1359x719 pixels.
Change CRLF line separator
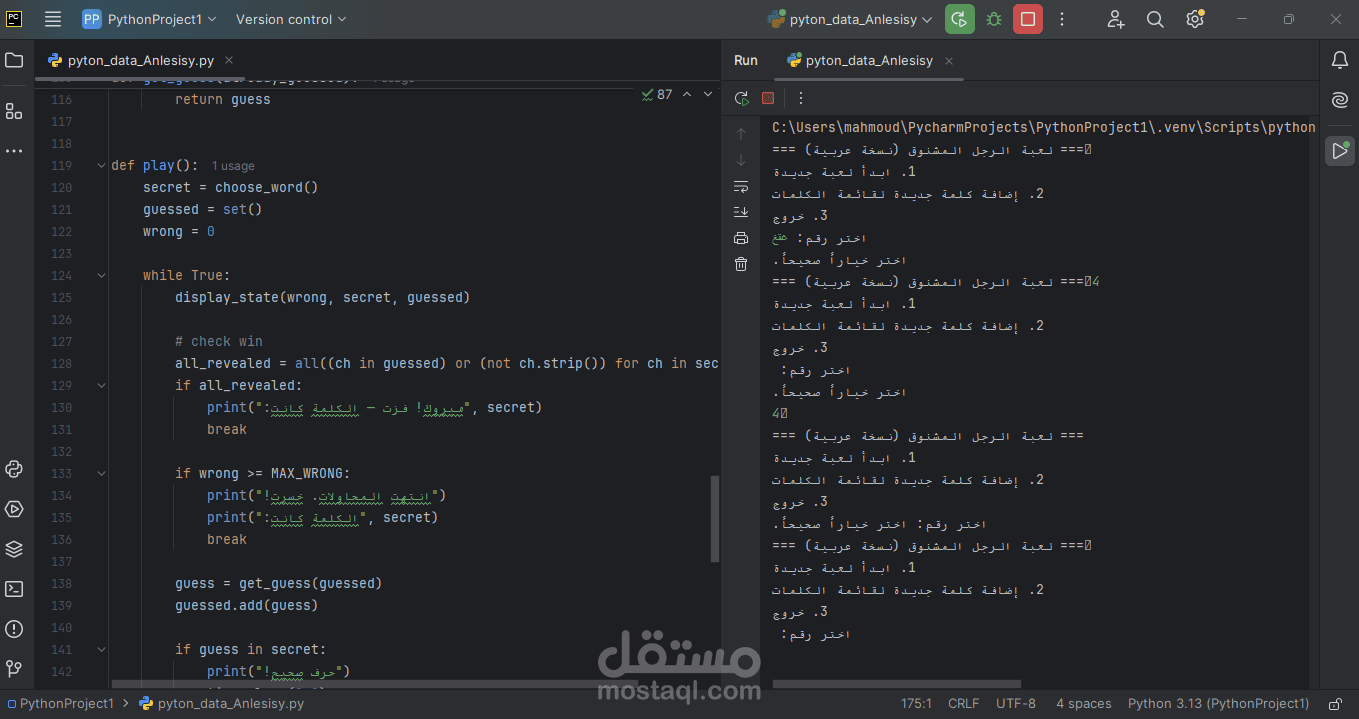point(963,704)
